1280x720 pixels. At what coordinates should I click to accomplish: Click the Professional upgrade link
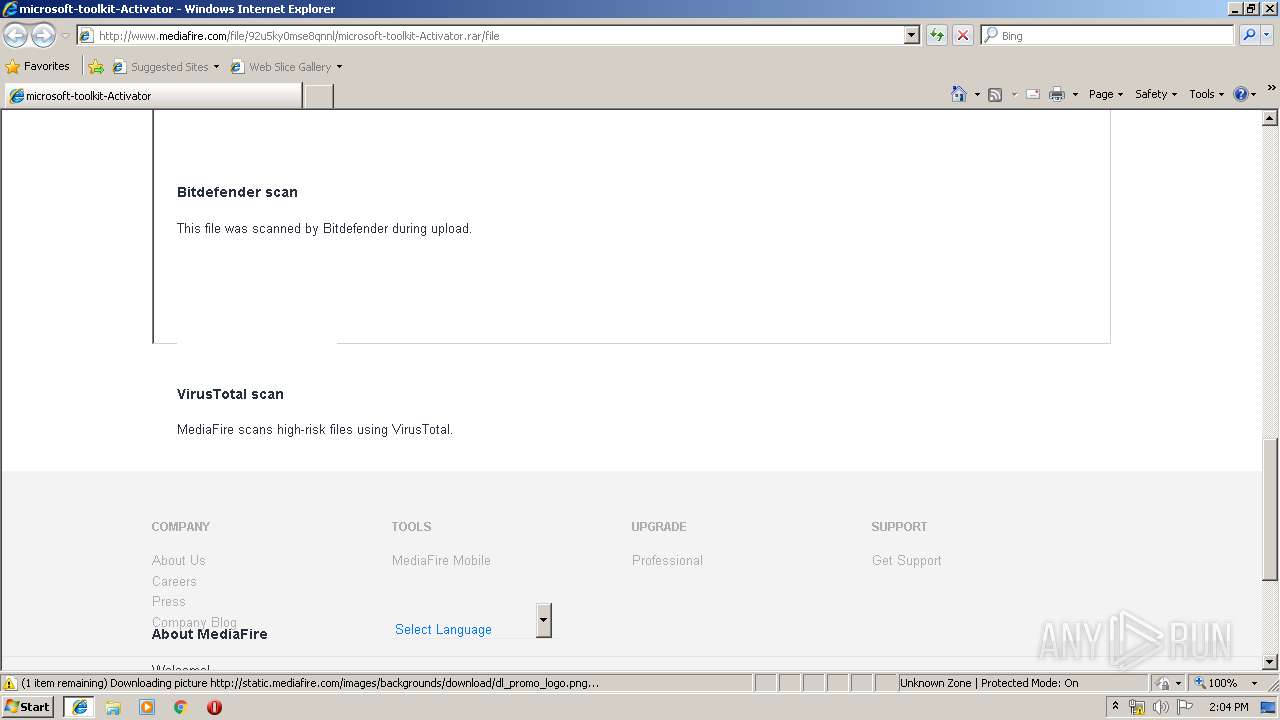(667, 561)
